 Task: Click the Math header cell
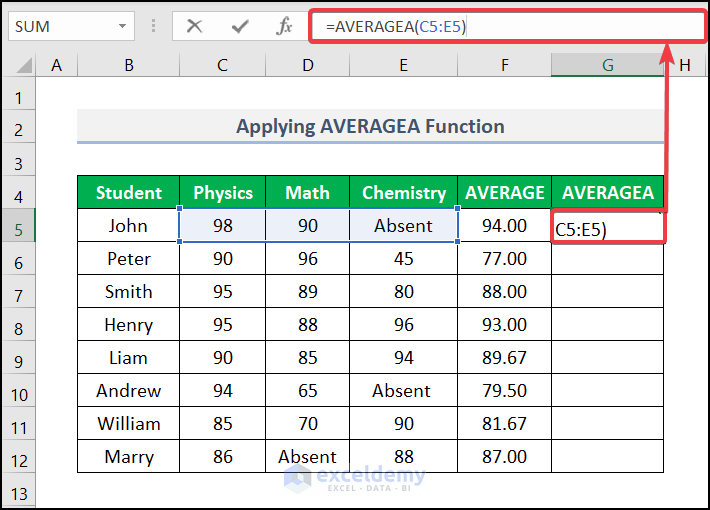point(307,192)
